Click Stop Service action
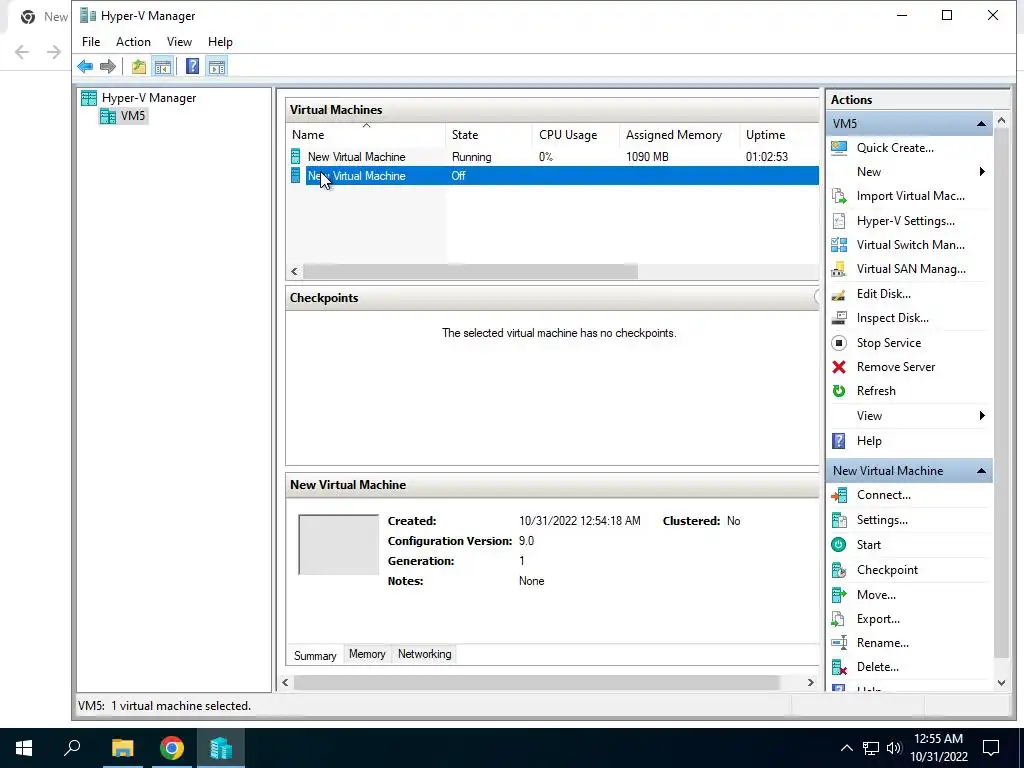 [x=888, y=343]
